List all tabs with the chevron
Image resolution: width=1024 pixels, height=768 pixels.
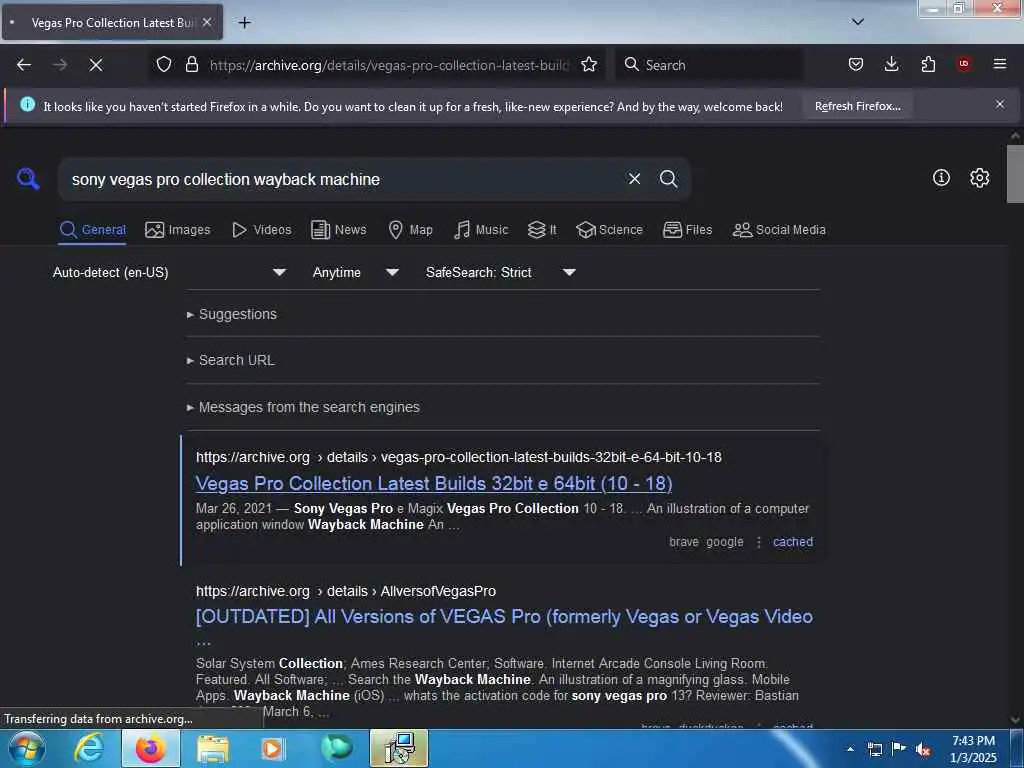tap(858, 22)
